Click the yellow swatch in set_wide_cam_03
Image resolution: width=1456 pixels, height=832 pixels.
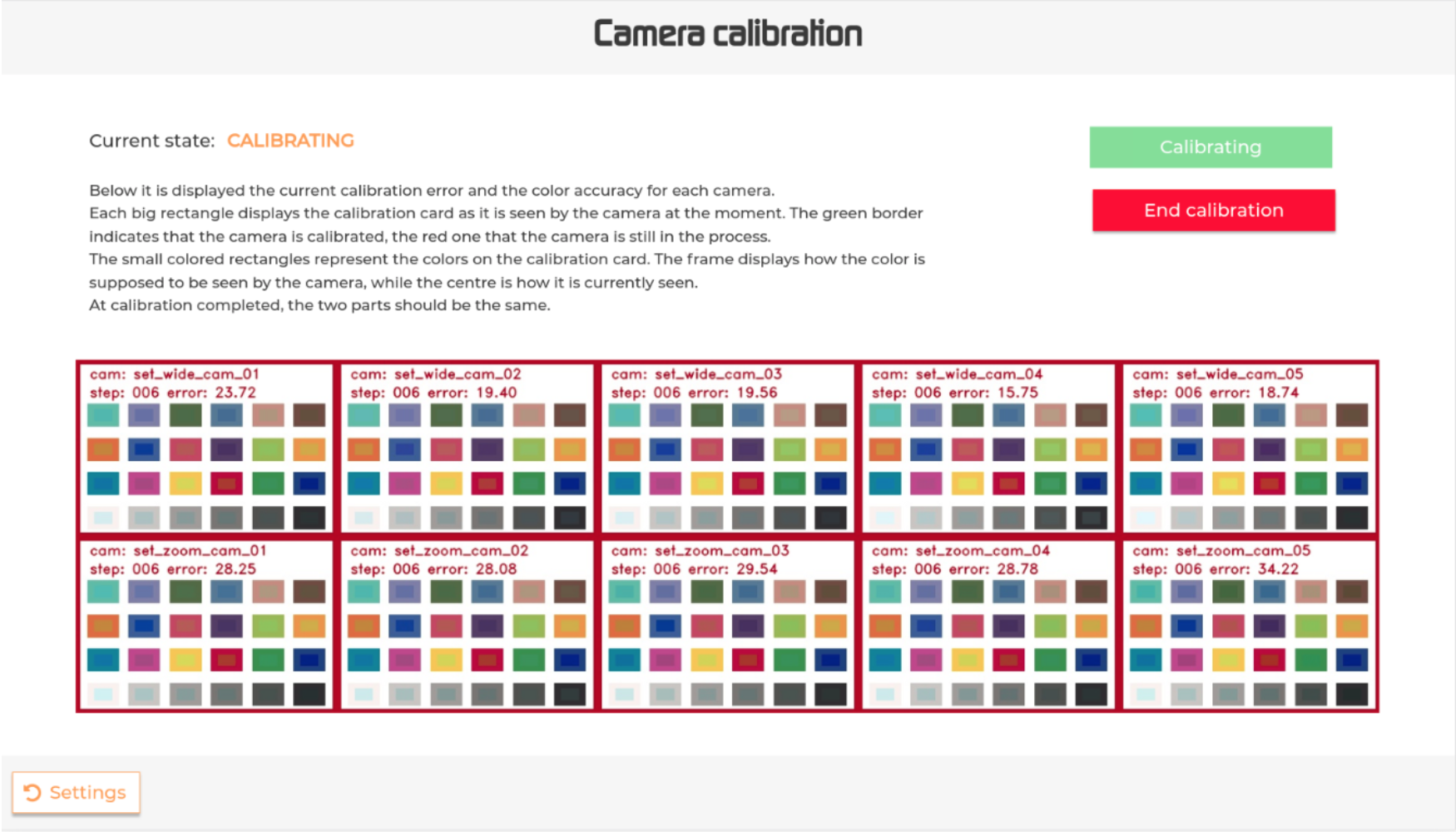(707, 483)
